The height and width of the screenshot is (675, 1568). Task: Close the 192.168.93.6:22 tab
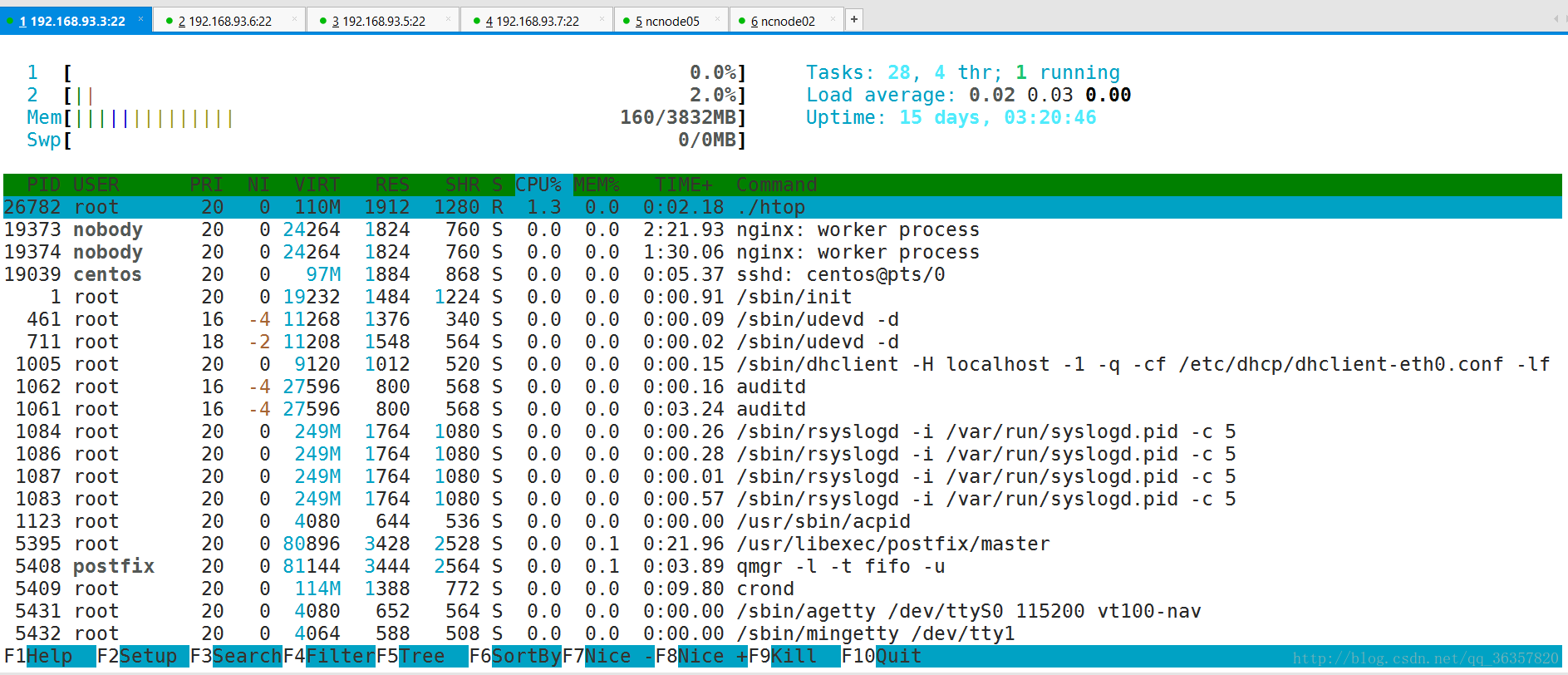(294, 18)
